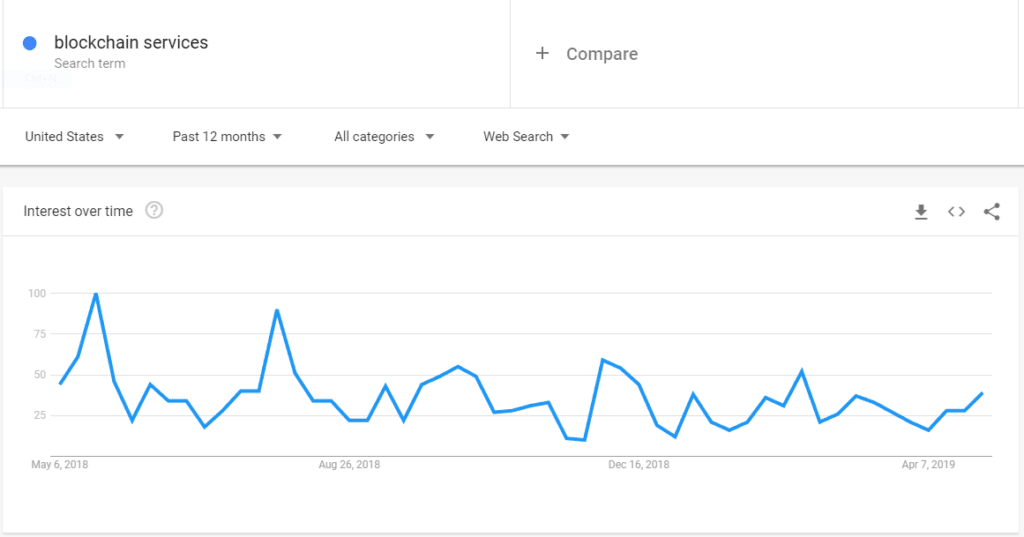
Task: Click the Aug 26, 2018 axis label
Action: point(349,464)
